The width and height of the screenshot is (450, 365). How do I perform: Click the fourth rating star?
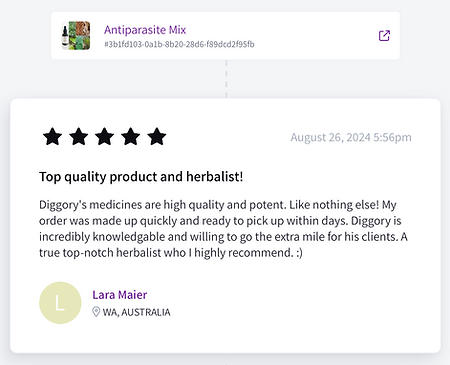(131, 137)
